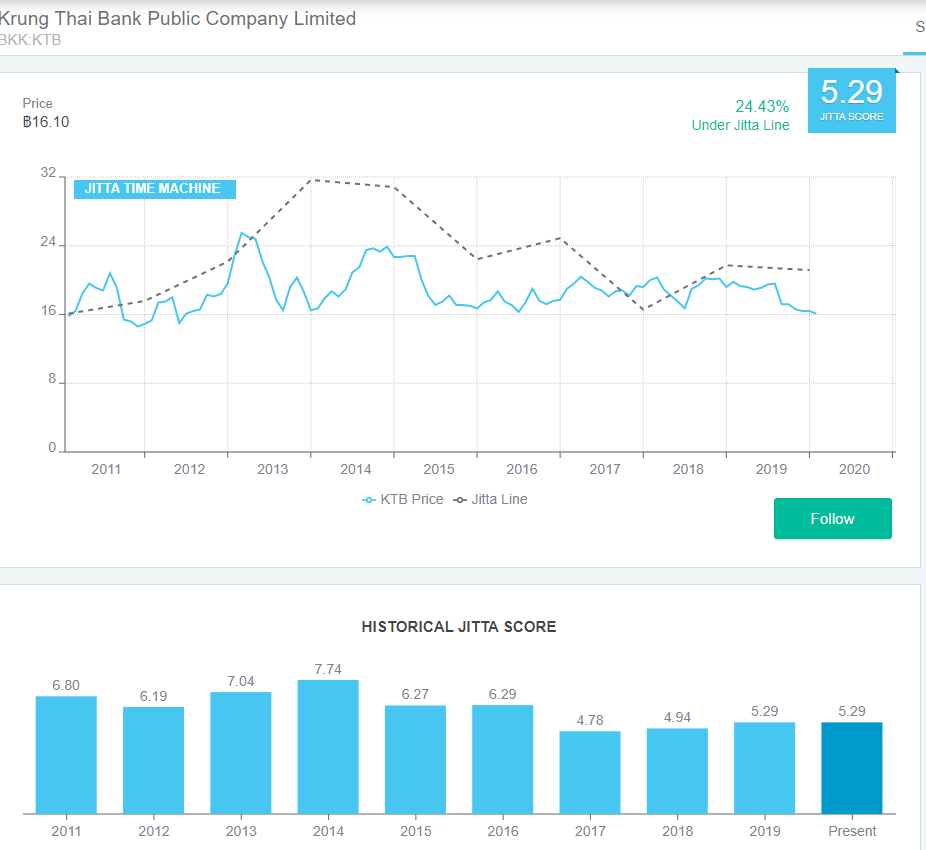Viewport: 926px width, 850px height.
Task: Click the 2017 label on price chart axis
Action: coord(605,469)
